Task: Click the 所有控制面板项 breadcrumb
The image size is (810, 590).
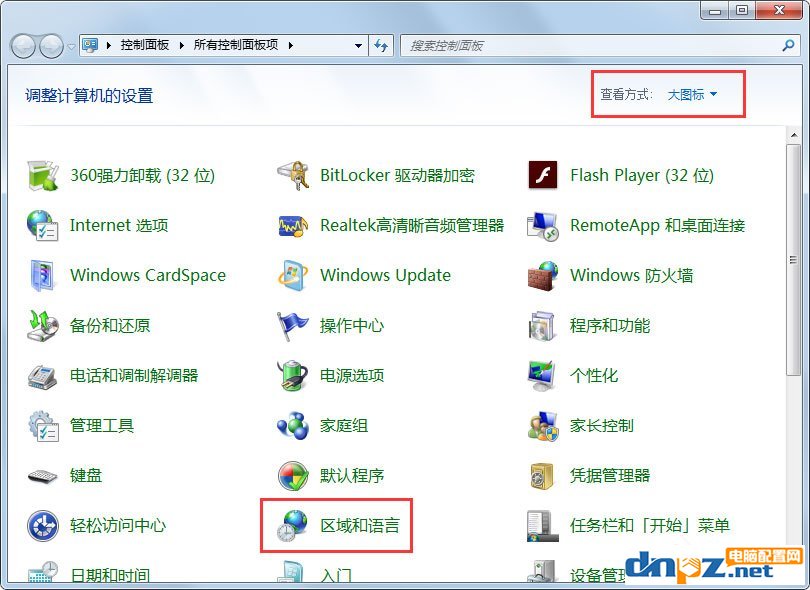Action: pyautogui.click(x=236, y=45)
